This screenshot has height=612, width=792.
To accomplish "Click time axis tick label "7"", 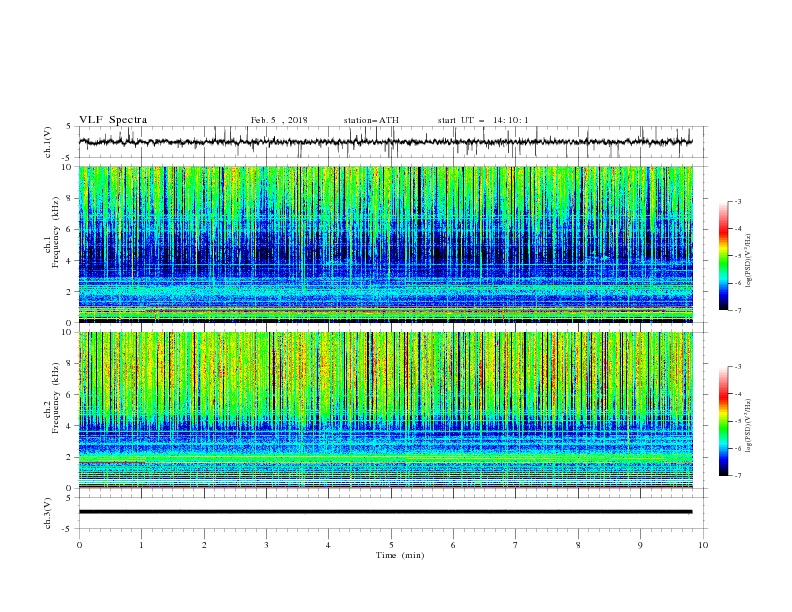I will 516,545.
